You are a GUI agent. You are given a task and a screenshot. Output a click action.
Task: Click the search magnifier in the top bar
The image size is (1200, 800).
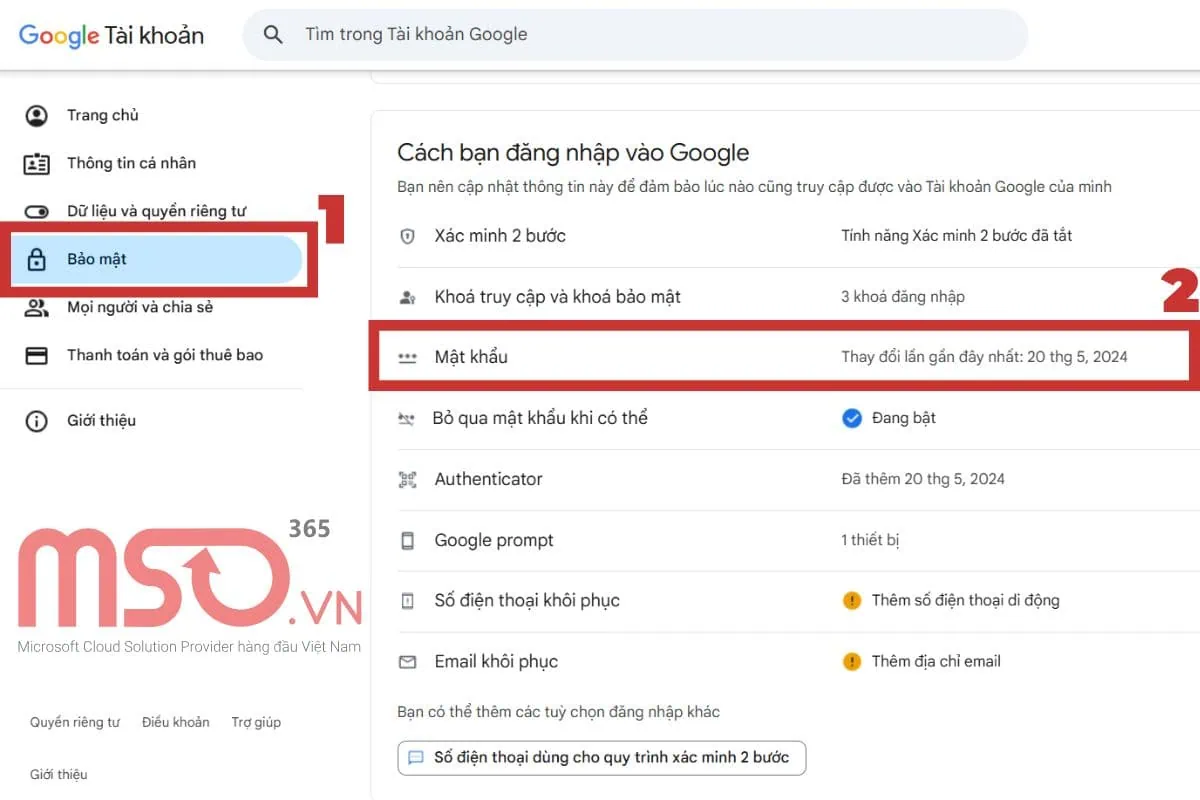pyautogui.click(x=273, y=34)
